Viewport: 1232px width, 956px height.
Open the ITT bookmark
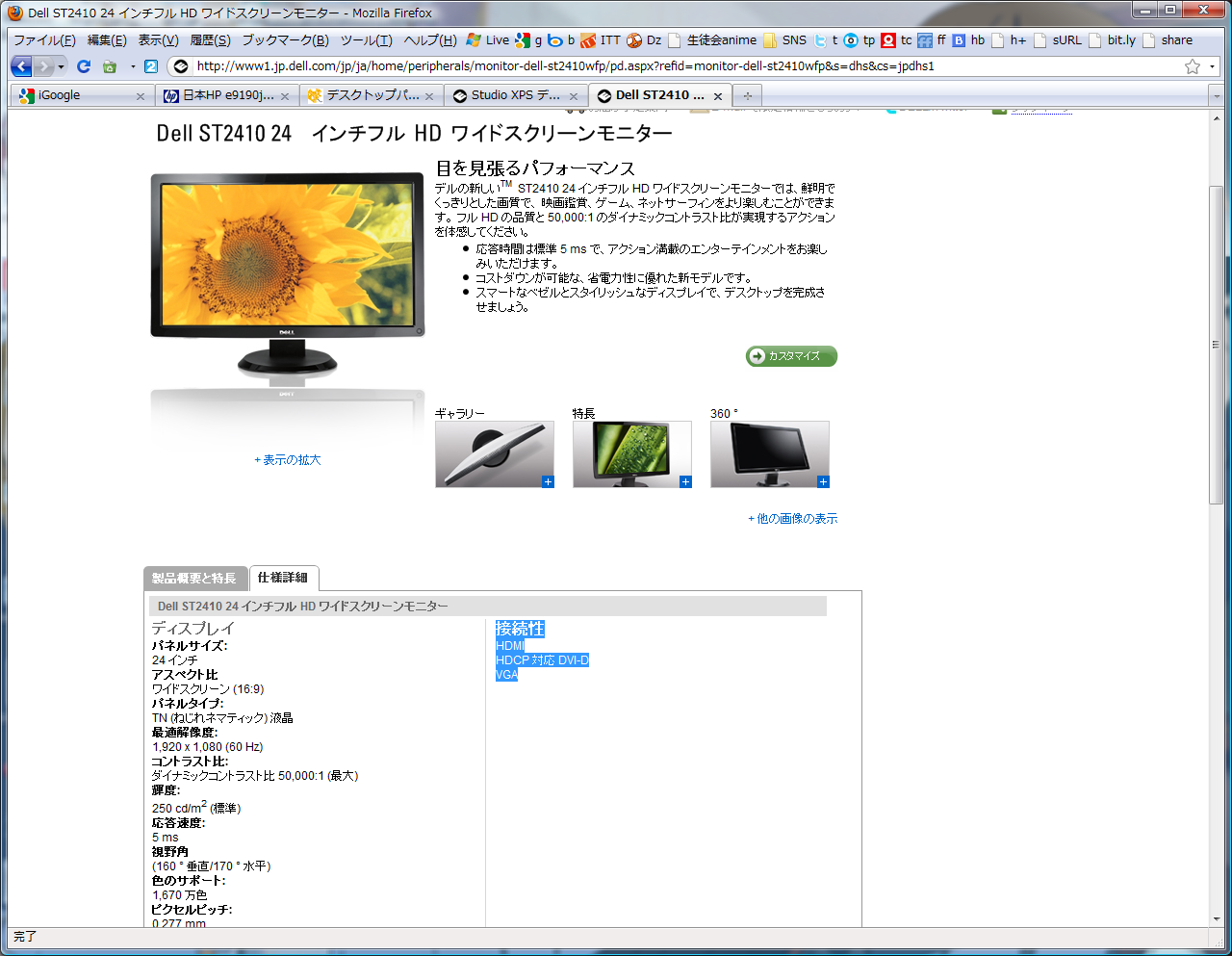coord(601,40)
